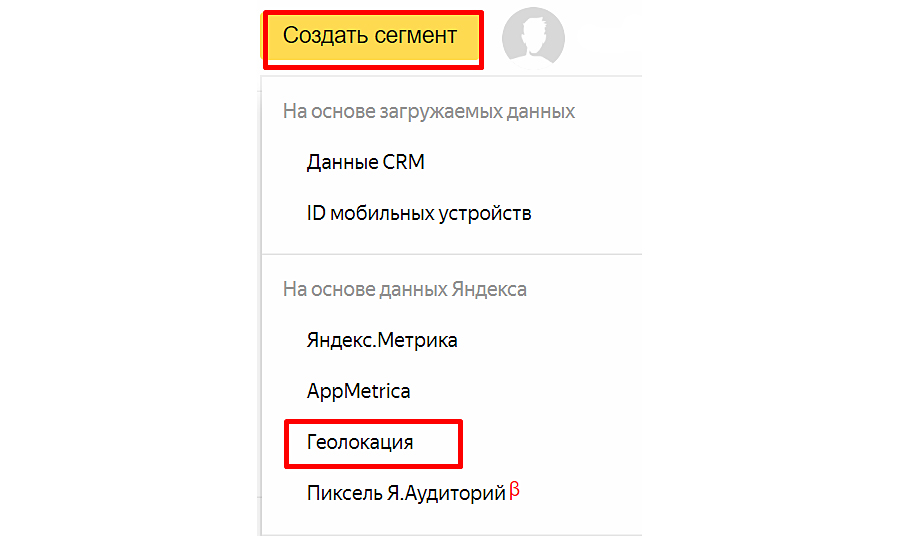Image resolution: width=900 pixels, height=536 pixels.
Task: Select Данные CRM from the menu
Action: pyautogui.click(x=365, y=162)
